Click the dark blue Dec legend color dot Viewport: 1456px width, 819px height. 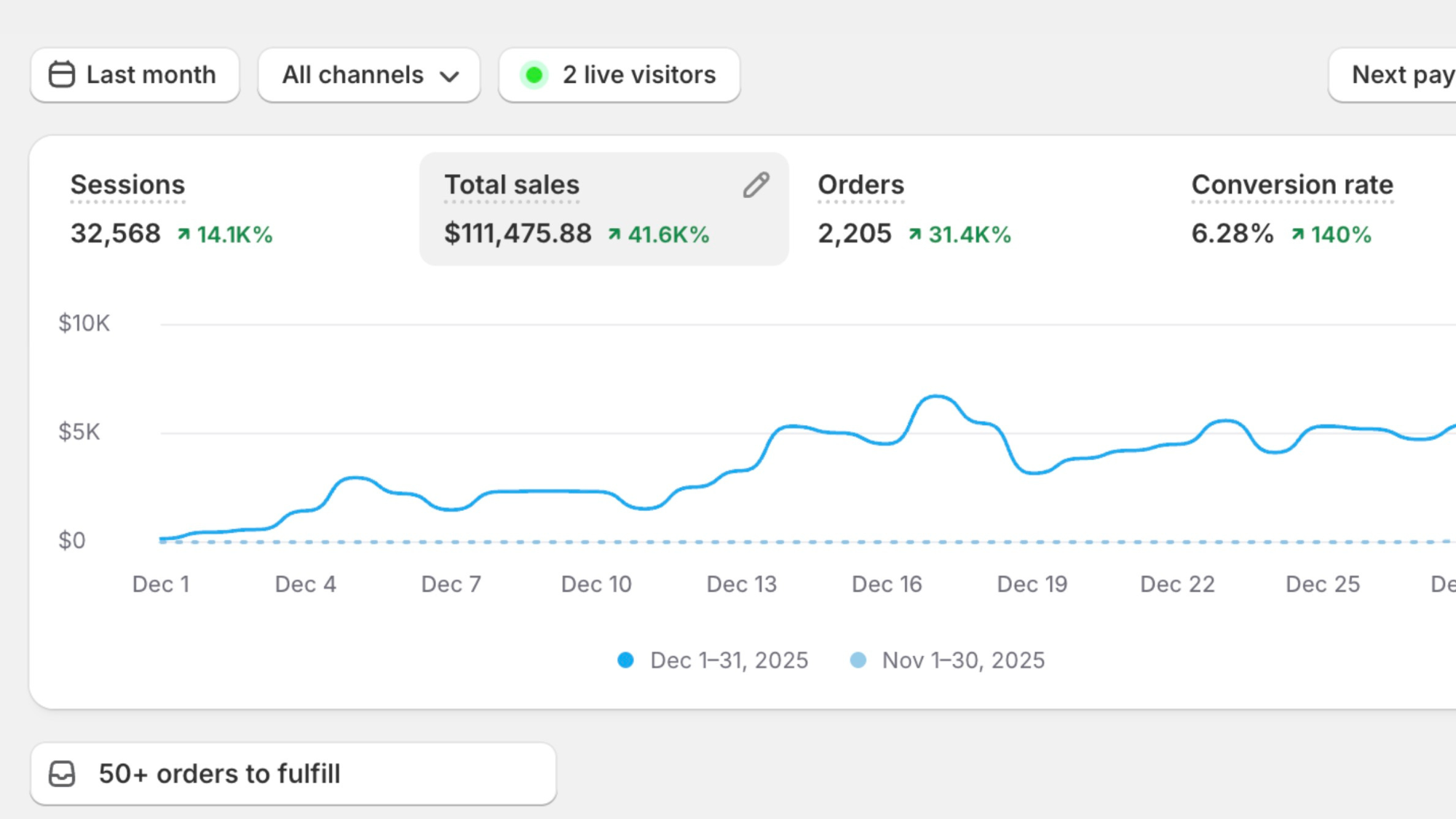click(625, 660)
